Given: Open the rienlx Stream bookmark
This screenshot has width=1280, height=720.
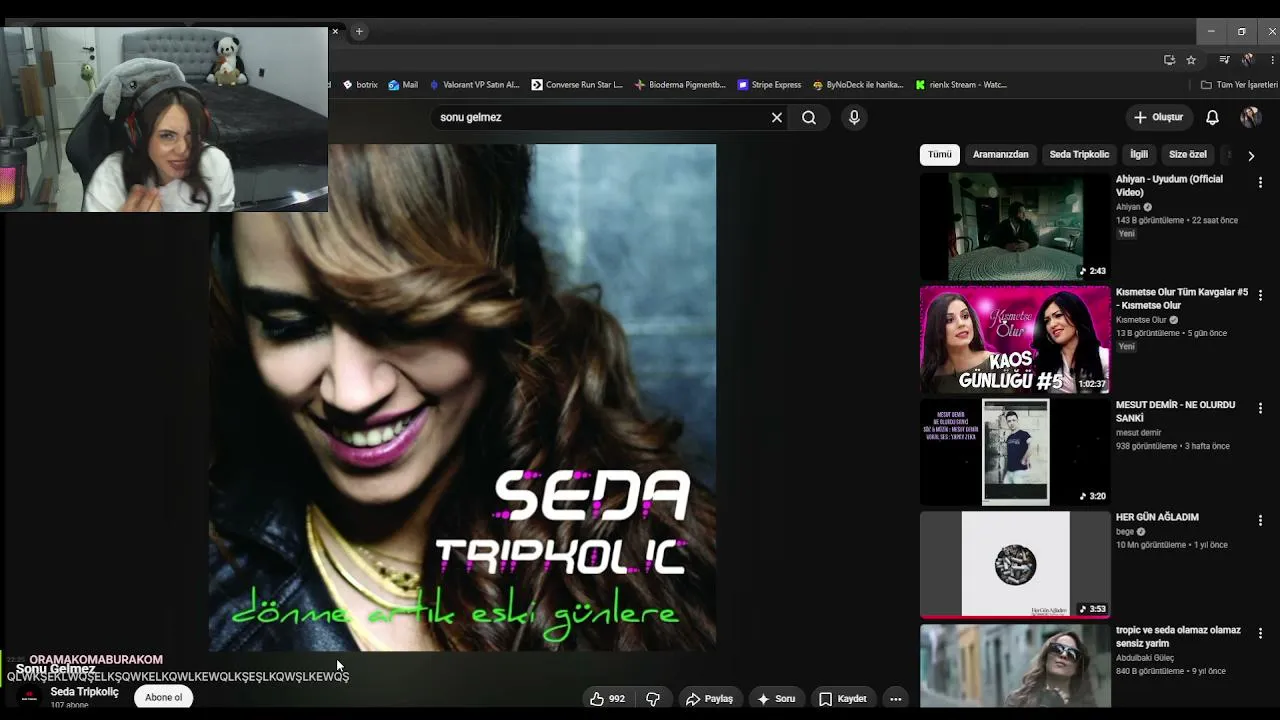Looking at the screenshot, I should pos(961,85).
